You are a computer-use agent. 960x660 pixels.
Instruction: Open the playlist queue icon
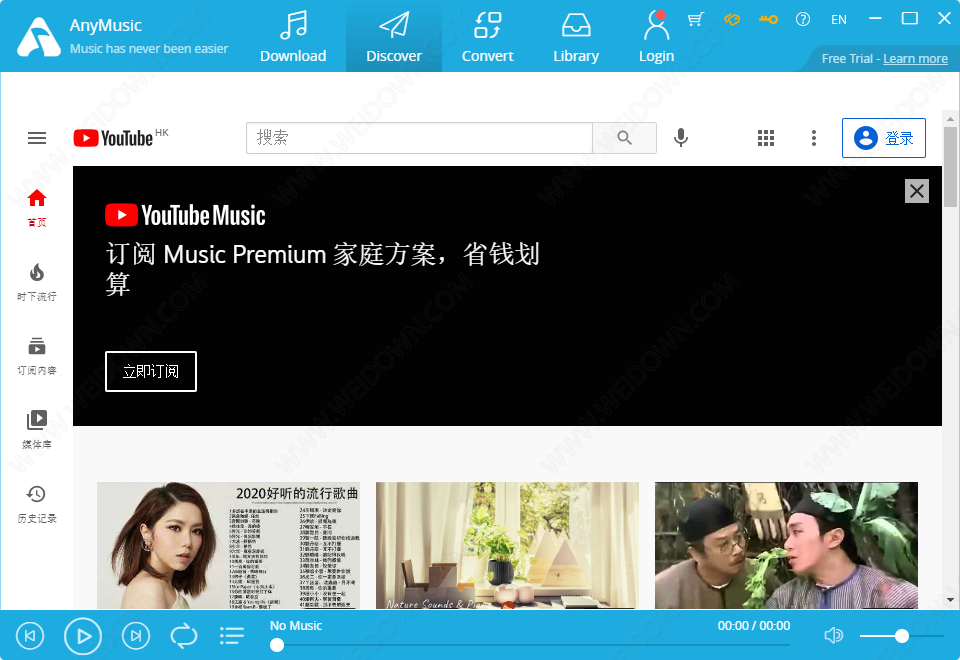click(x=232, y=636)
